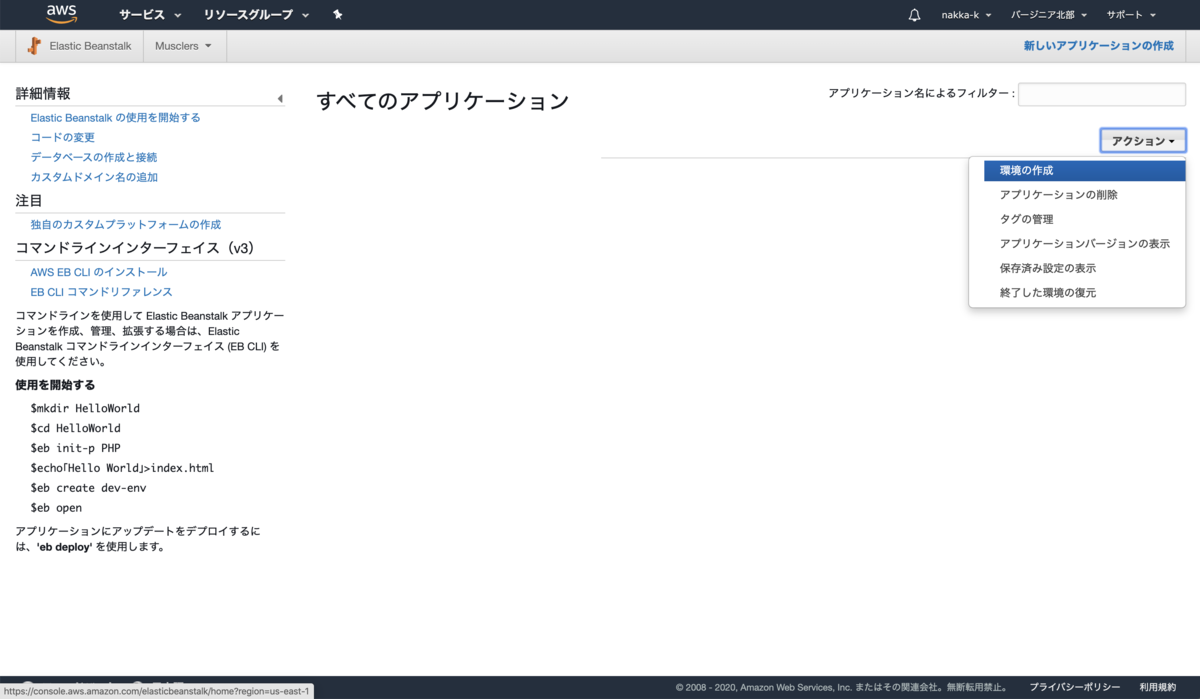Viewport: 1200px width, 699px height.
Task: Open the プライバシーポリシー footer link
Action: (1074, 687)
